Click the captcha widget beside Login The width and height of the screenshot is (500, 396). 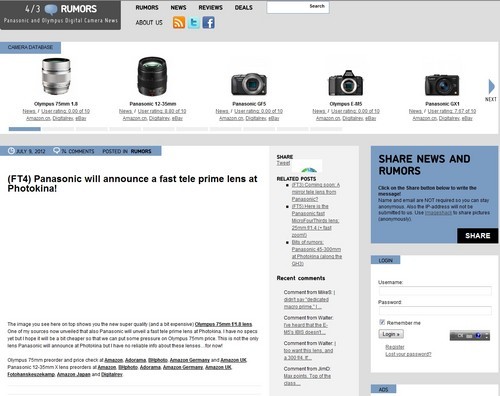pyautogui.click(x=470, y=335)
